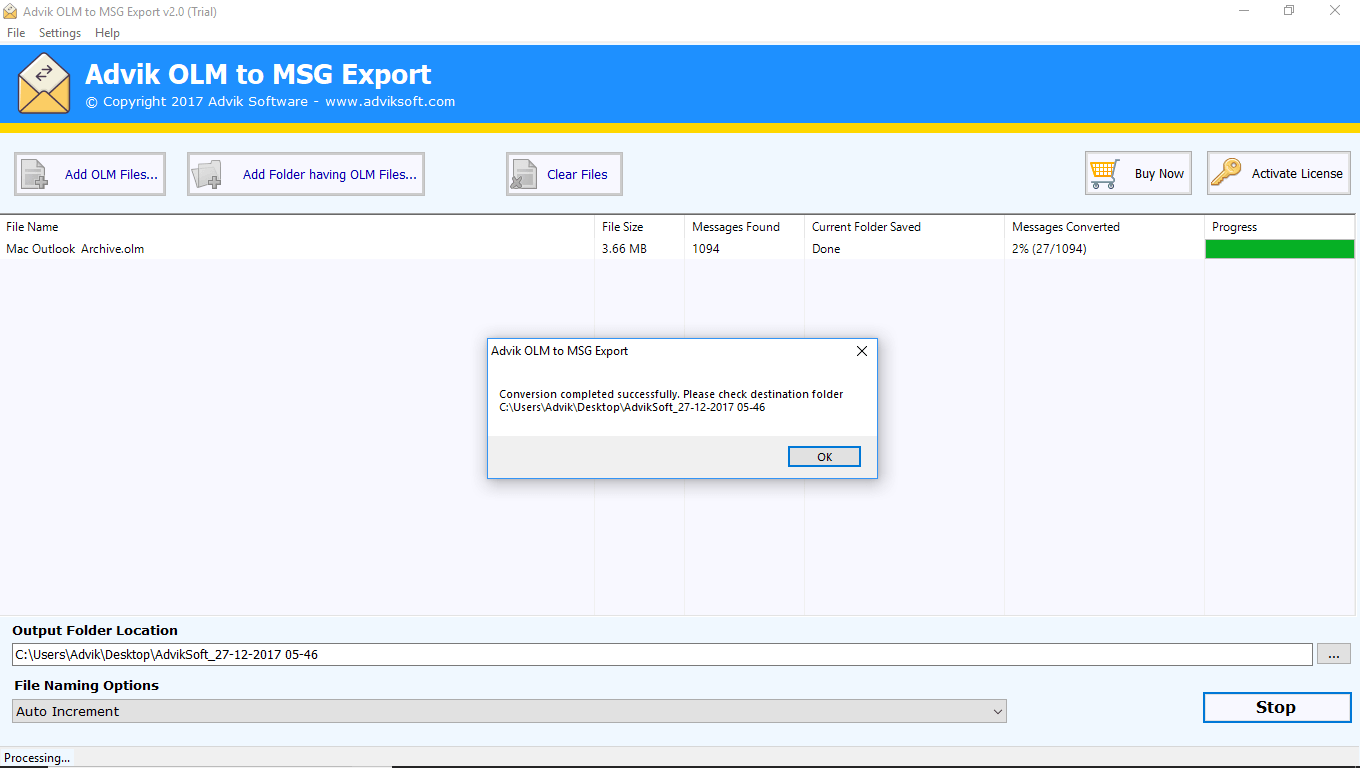Screen dimensions: 1360x768
Task: Click the green progress bar
Action: pyautogui.click(x=1280, y=249)
